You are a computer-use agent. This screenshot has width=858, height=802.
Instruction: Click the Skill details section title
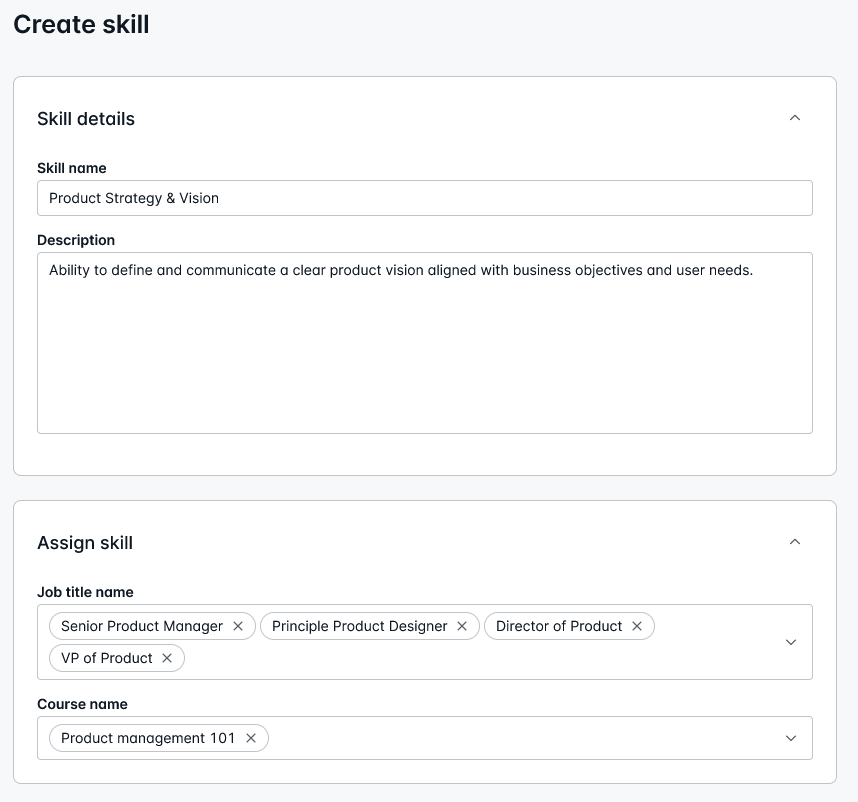pyautogui.click(x=86, y=119)
